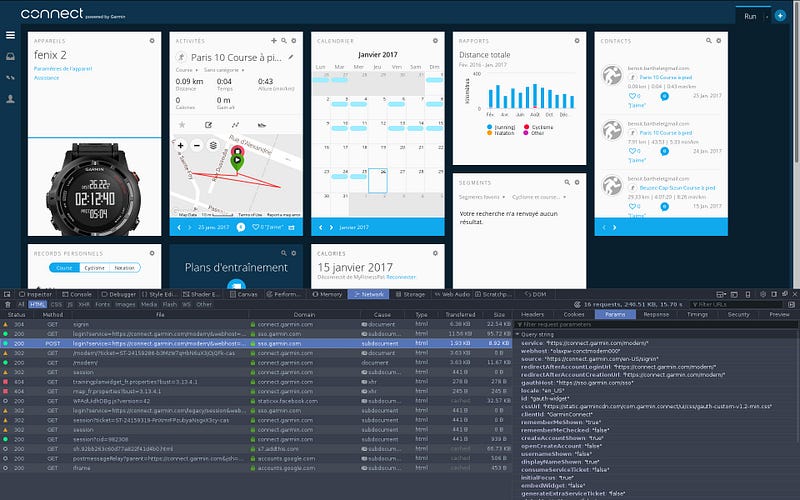
Task: Select calendar day 26 in Janvier 2017
Action: click(378, 181)
